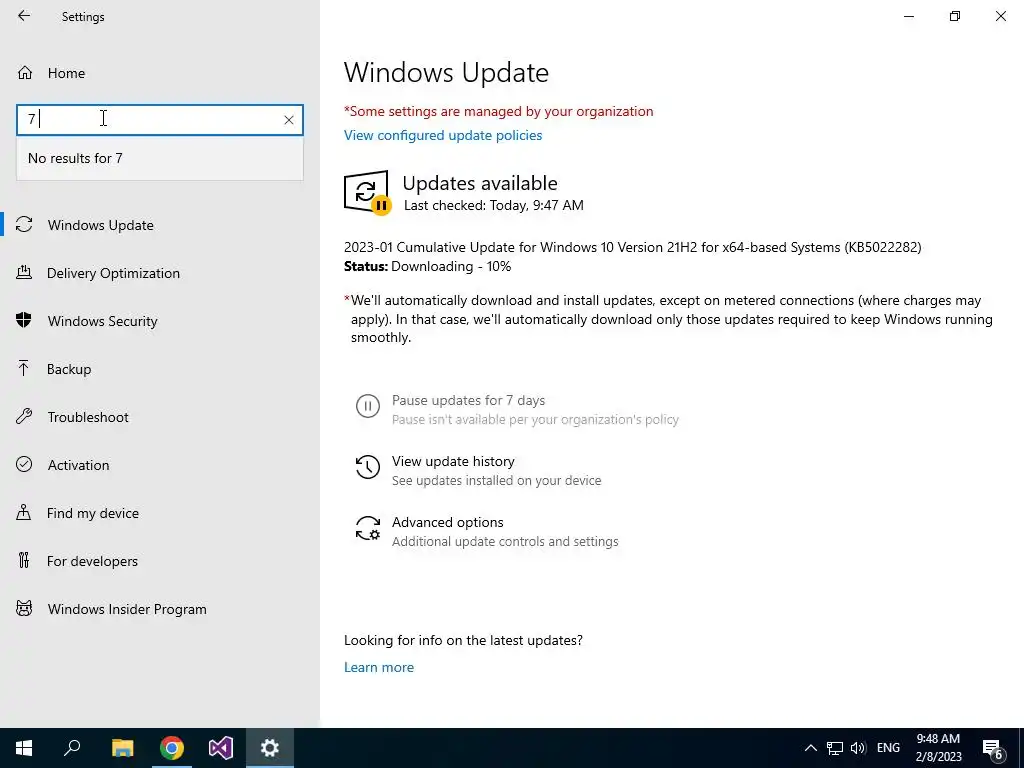The width and height of the screenshot is (1024, 768).
Task: Click the volume speaker tray icon
Action: click(x=858, y=748)
